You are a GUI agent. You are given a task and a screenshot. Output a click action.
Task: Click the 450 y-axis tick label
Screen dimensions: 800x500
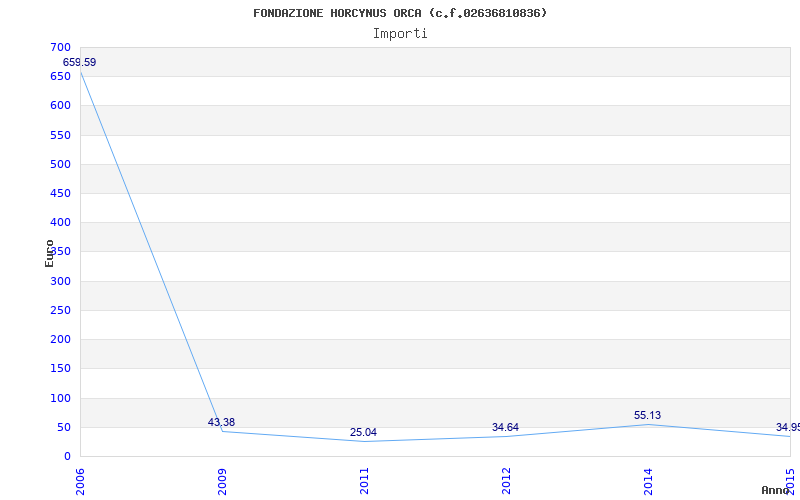pos(61,193)
